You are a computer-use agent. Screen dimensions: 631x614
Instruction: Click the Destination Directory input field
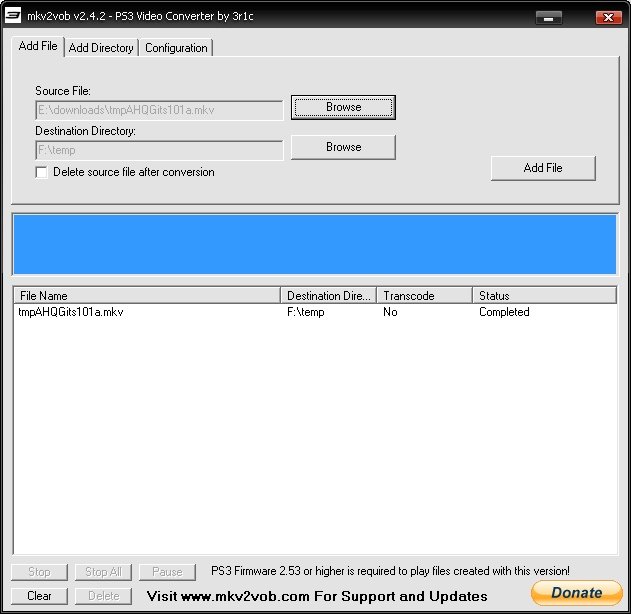coord(159,150)
